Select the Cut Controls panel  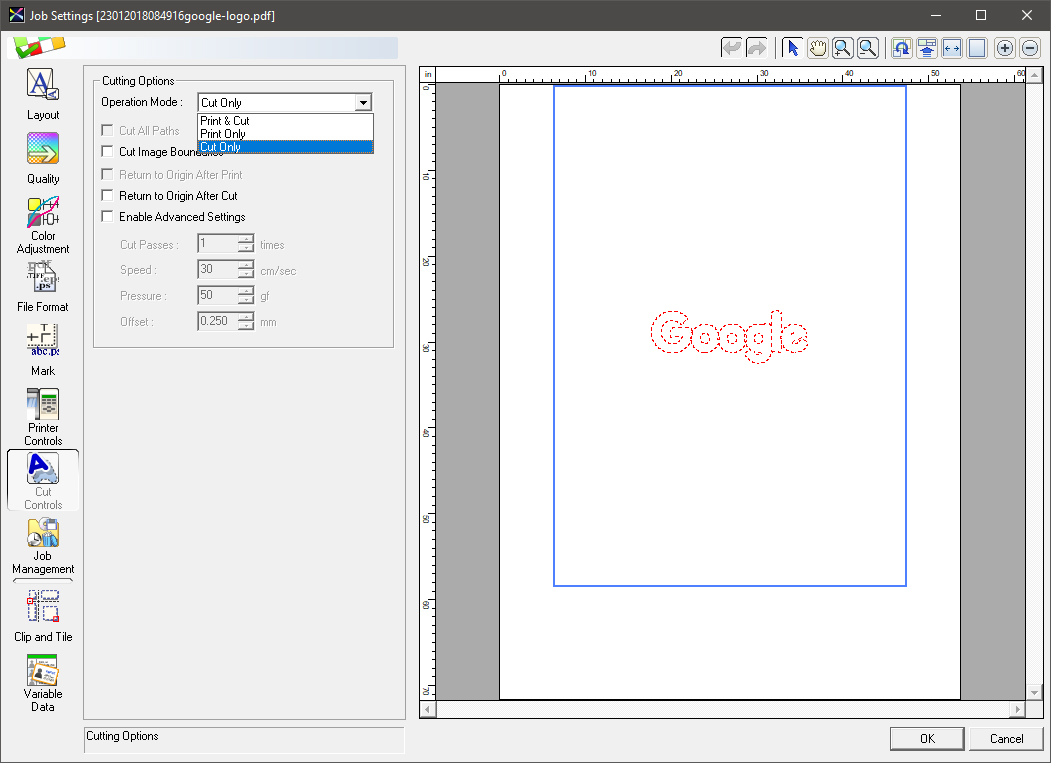click(43, 480)
